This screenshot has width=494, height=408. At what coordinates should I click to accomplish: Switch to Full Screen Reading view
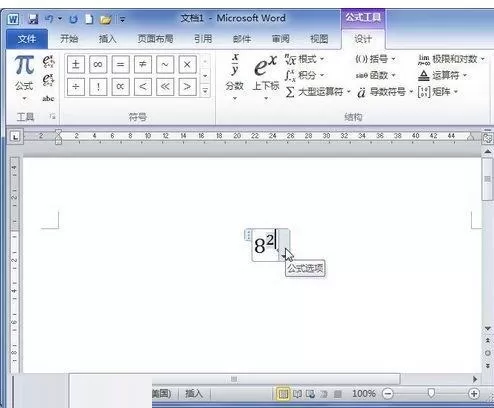(x=297, y=394)
